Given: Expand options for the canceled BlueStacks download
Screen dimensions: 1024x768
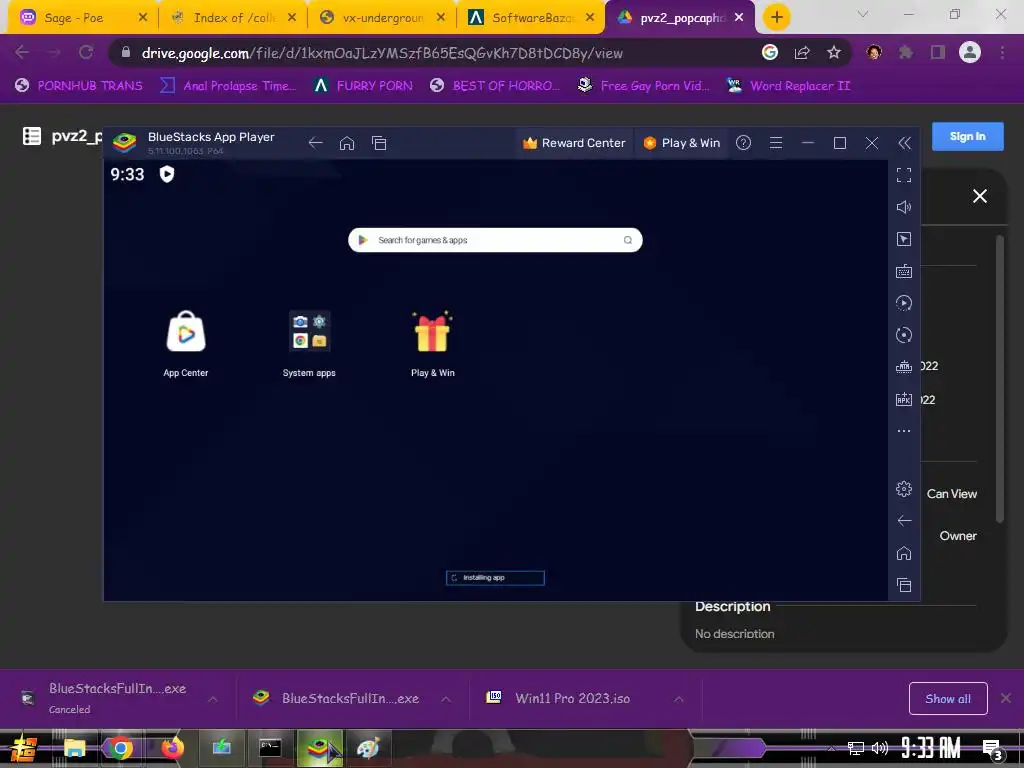Looking at the screenshot, I should 213,699.
